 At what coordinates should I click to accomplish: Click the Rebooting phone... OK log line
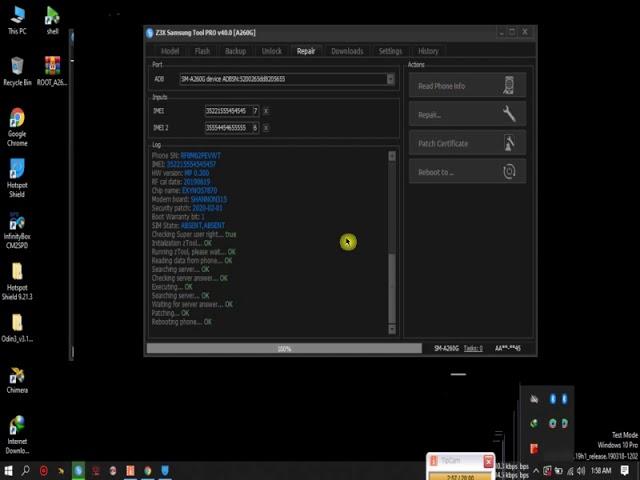click(x=182, y=322)
